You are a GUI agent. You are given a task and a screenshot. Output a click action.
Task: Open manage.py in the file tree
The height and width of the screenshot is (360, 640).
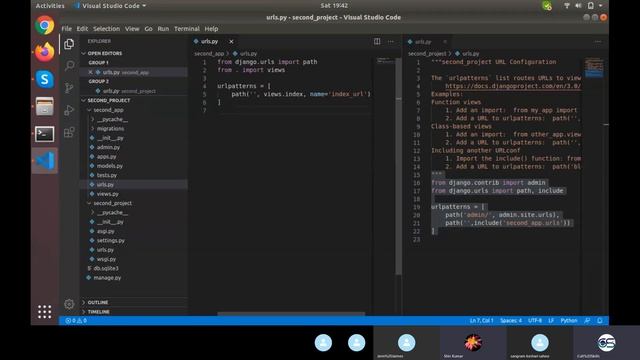[x=107, y=278]
